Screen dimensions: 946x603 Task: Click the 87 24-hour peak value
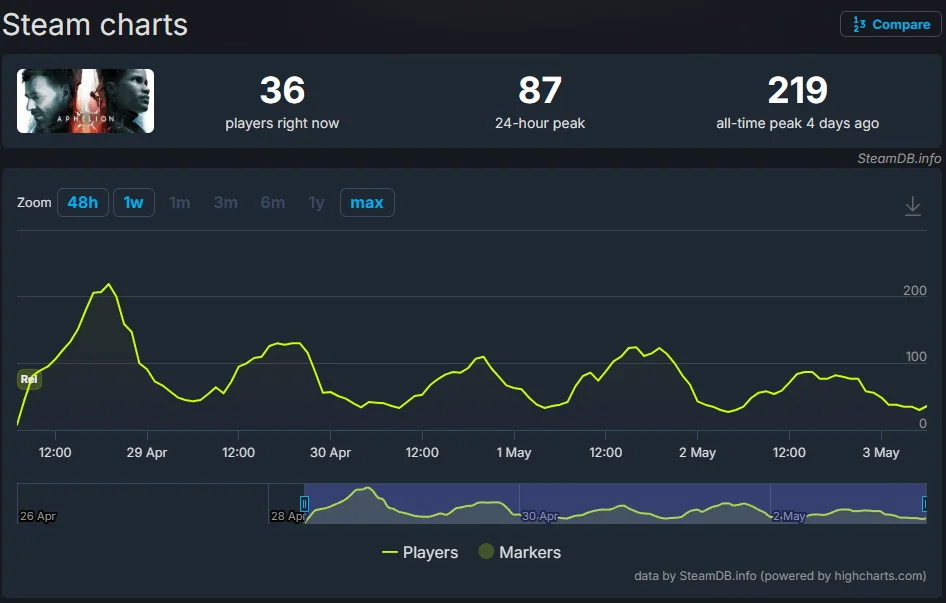(x=540, y=91)
